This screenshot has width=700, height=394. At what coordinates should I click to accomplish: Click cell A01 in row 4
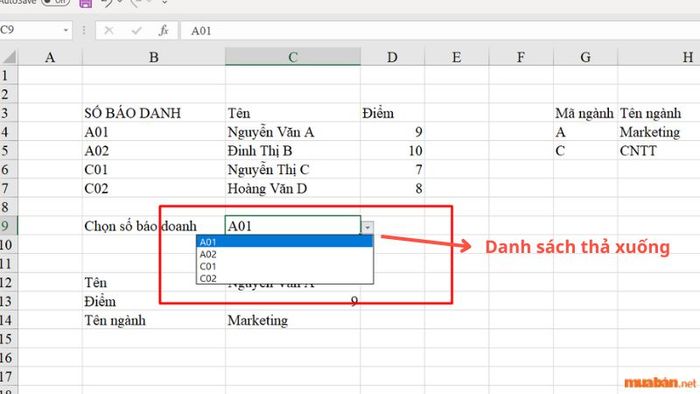(x=154, y=132)
